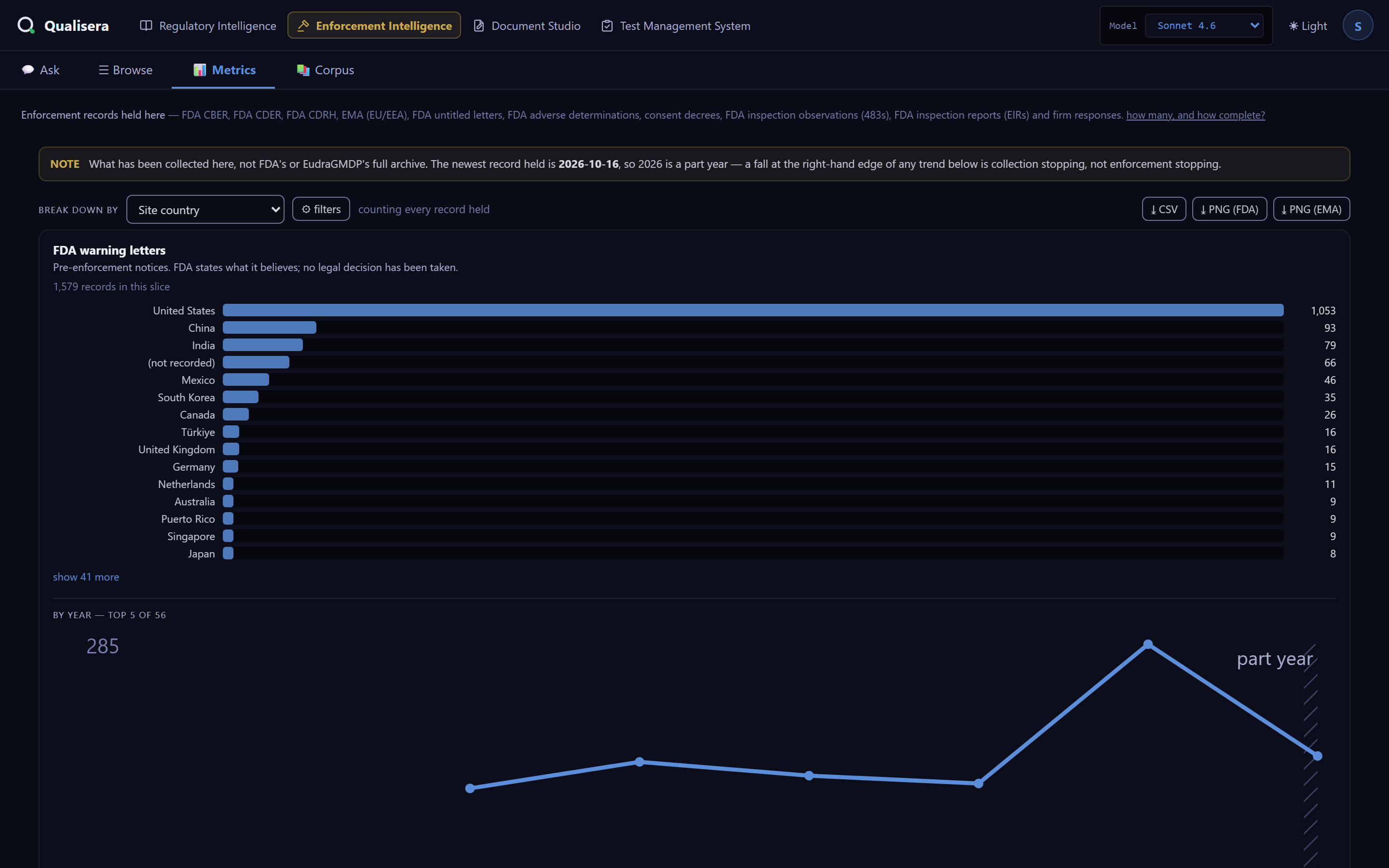
Task: Click the United States bar
Action: pyautogui.click(x=753, y=311)
